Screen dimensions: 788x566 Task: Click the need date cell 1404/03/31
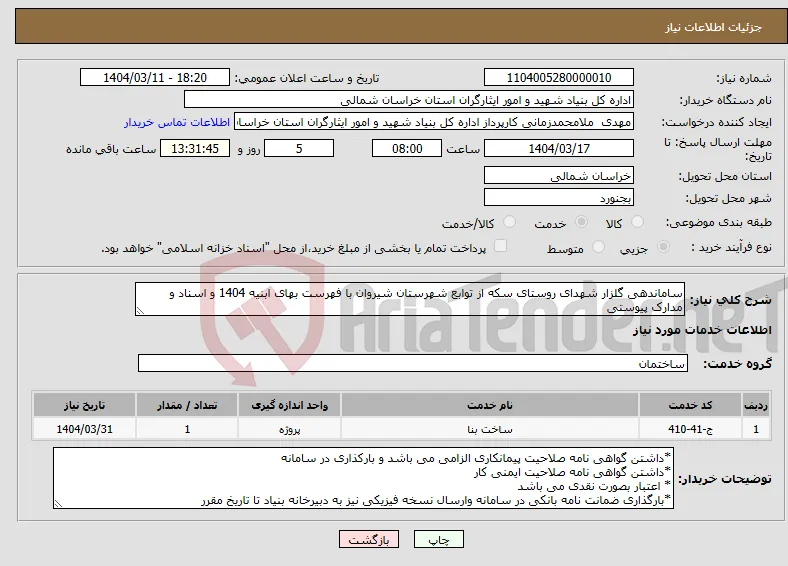click(x=84, y=429)
